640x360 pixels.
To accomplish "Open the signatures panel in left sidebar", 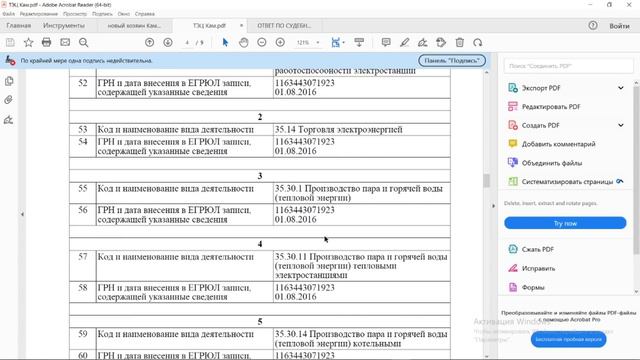I will tap(9, 120).
